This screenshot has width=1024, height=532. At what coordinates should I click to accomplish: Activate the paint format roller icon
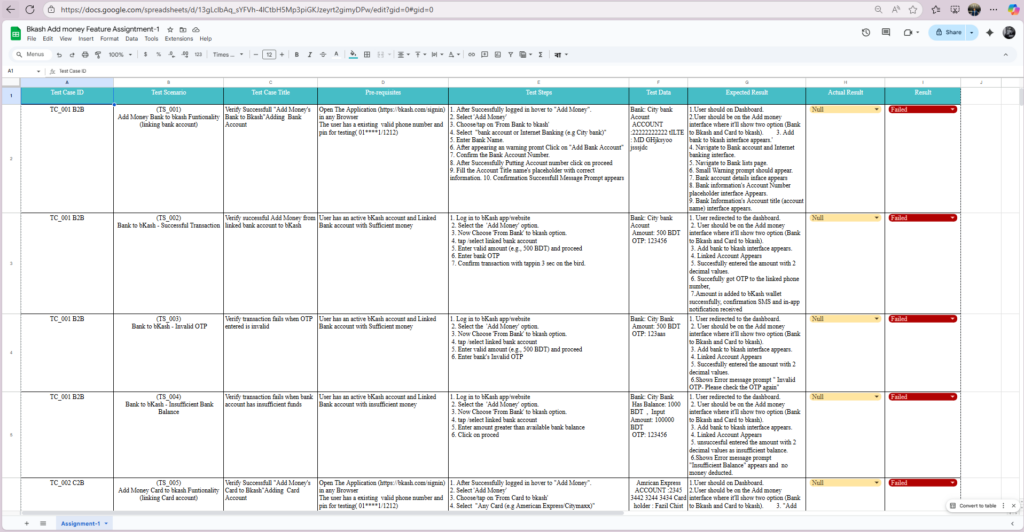[98, 55]
